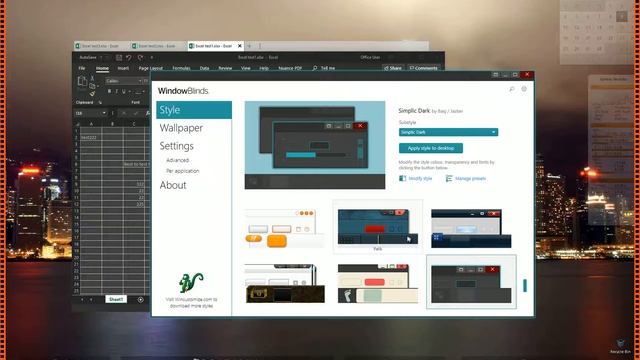
Task: Close the active Excel tab
Action: (240, 46)
